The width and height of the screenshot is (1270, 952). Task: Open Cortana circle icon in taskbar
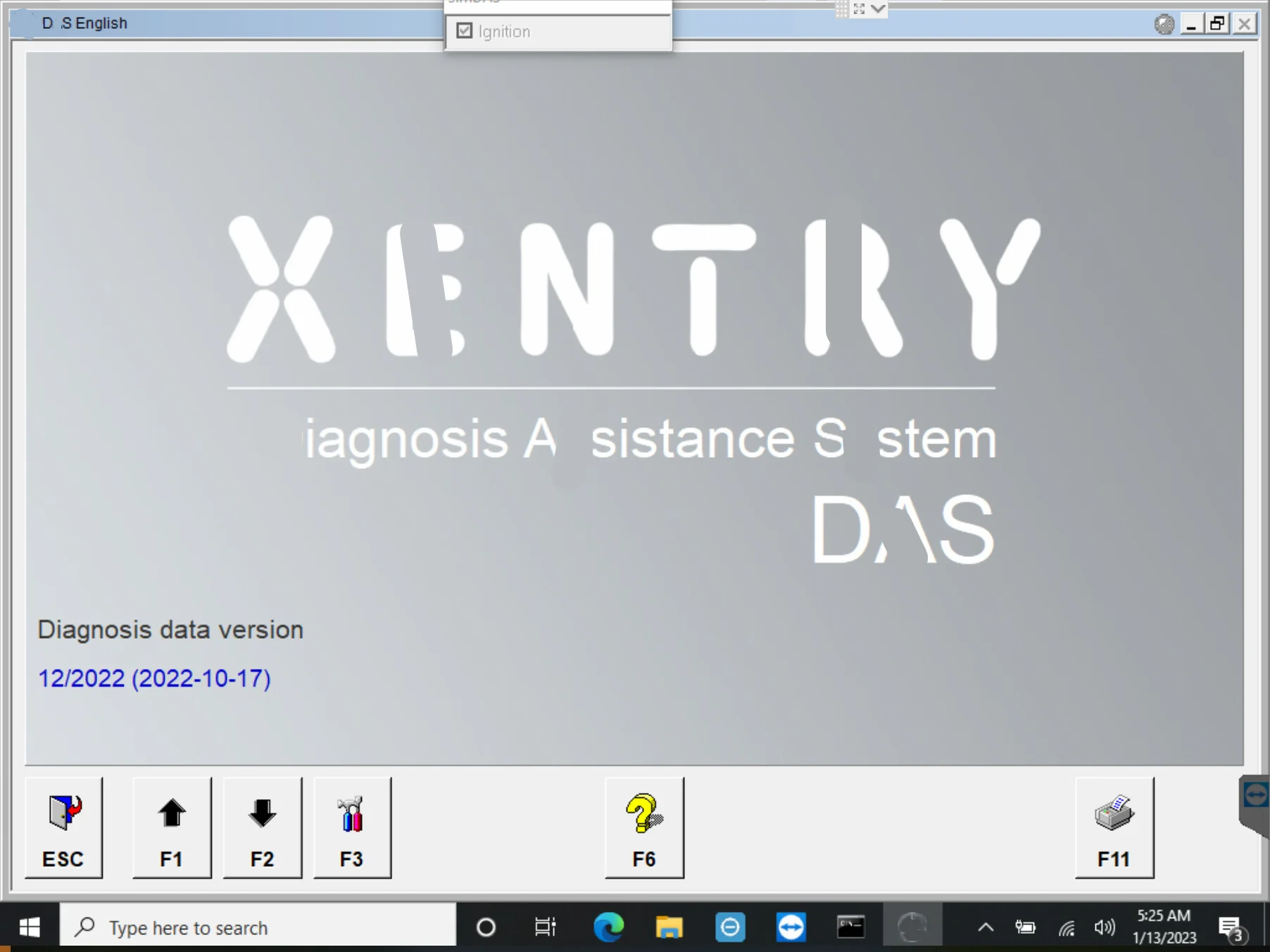(486, 927)
